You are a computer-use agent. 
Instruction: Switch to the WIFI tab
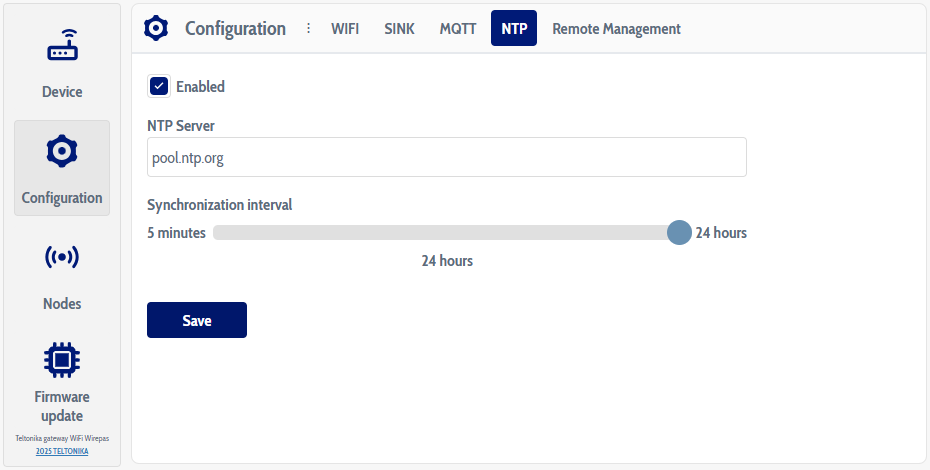click(x=345, y=29)
